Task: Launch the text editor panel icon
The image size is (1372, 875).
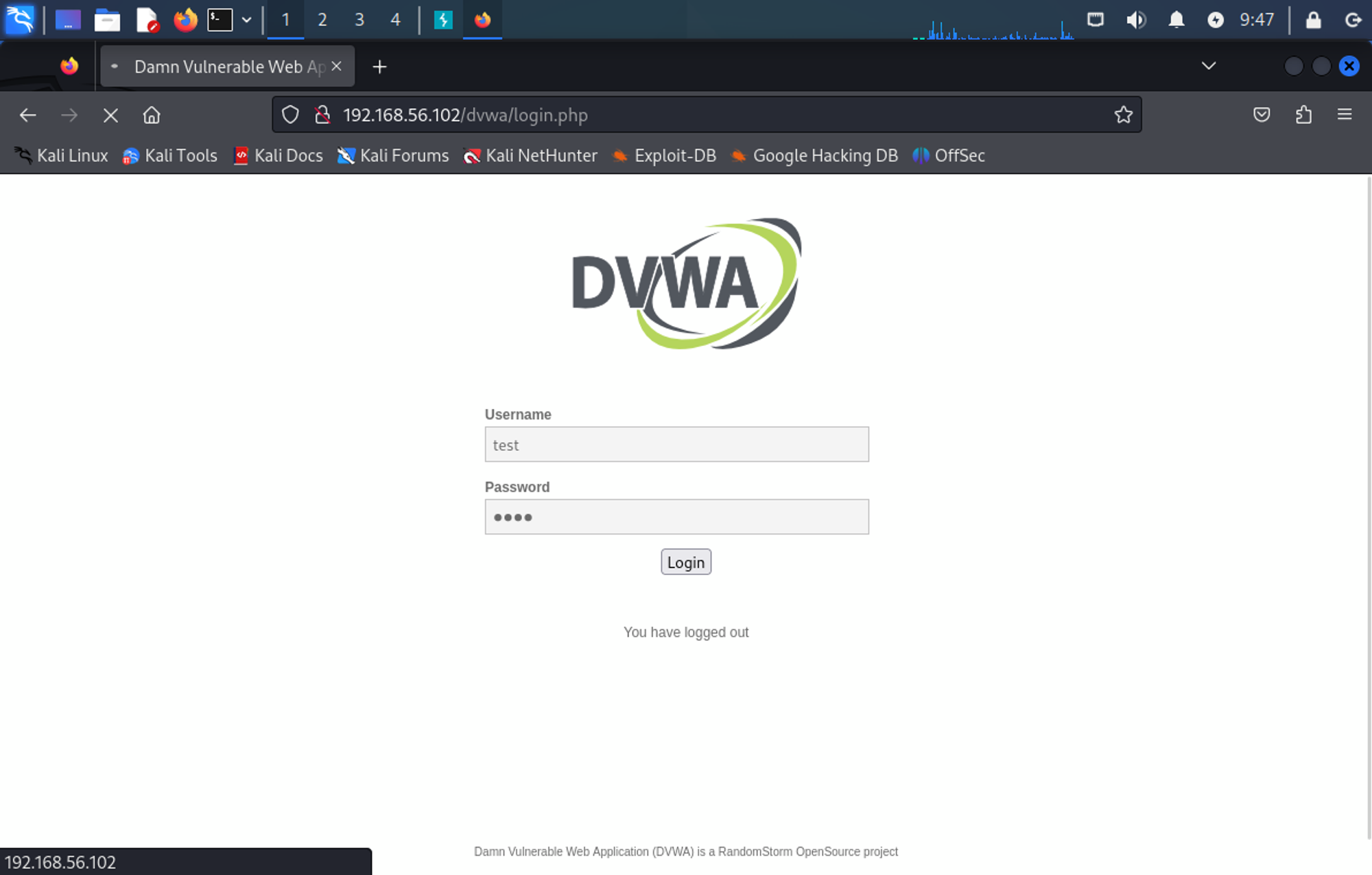Action: click(147, 20)
